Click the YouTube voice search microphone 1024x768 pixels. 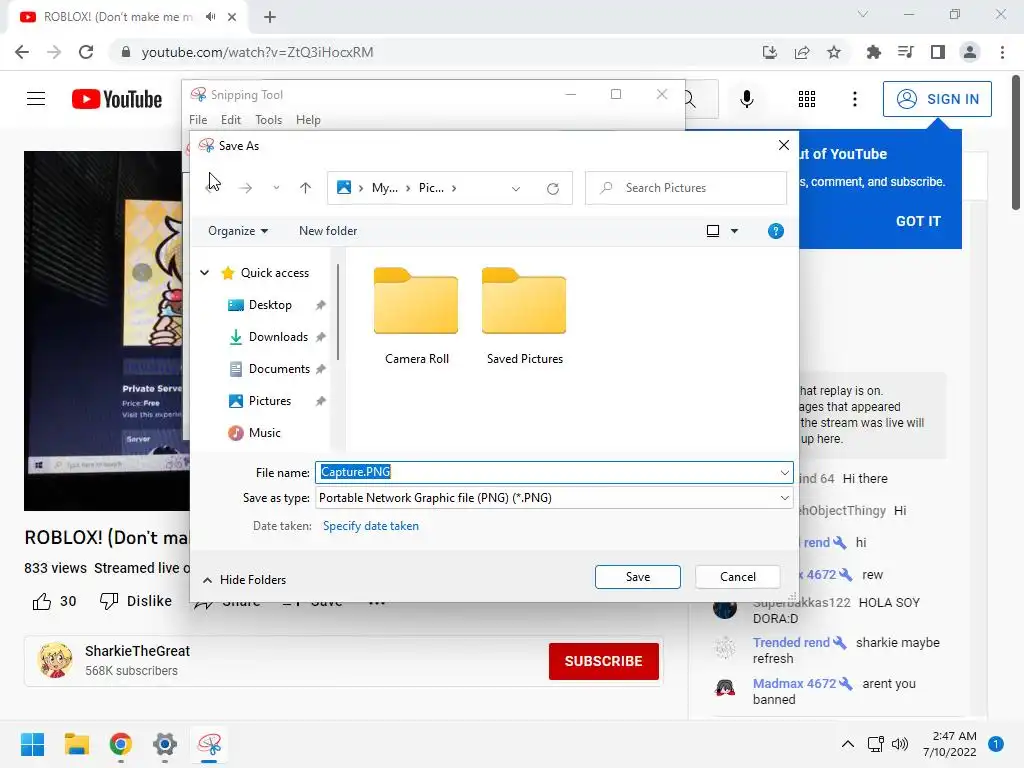pos(746,99)
